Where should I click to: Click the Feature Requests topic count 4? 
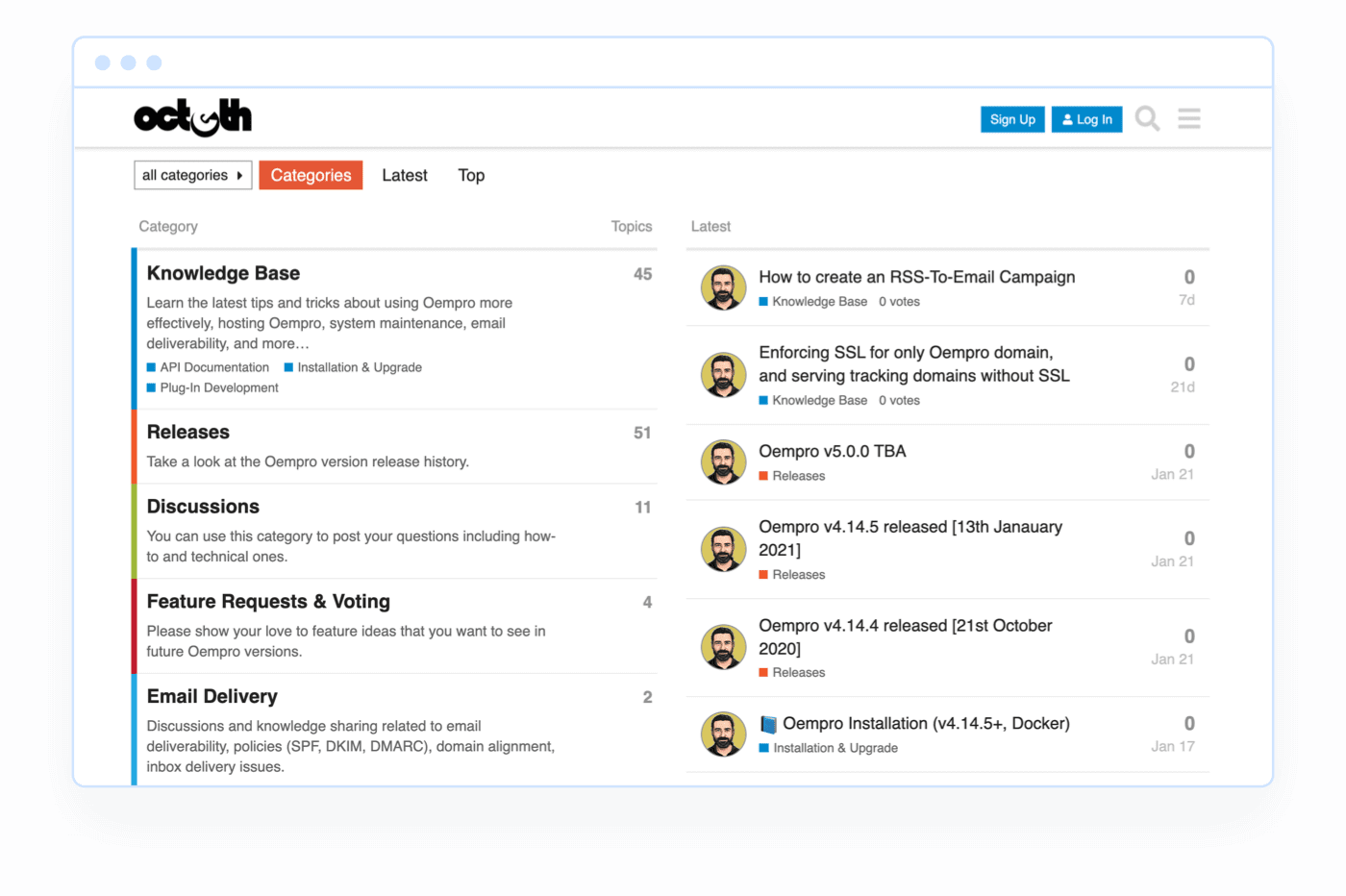(647, 602)
